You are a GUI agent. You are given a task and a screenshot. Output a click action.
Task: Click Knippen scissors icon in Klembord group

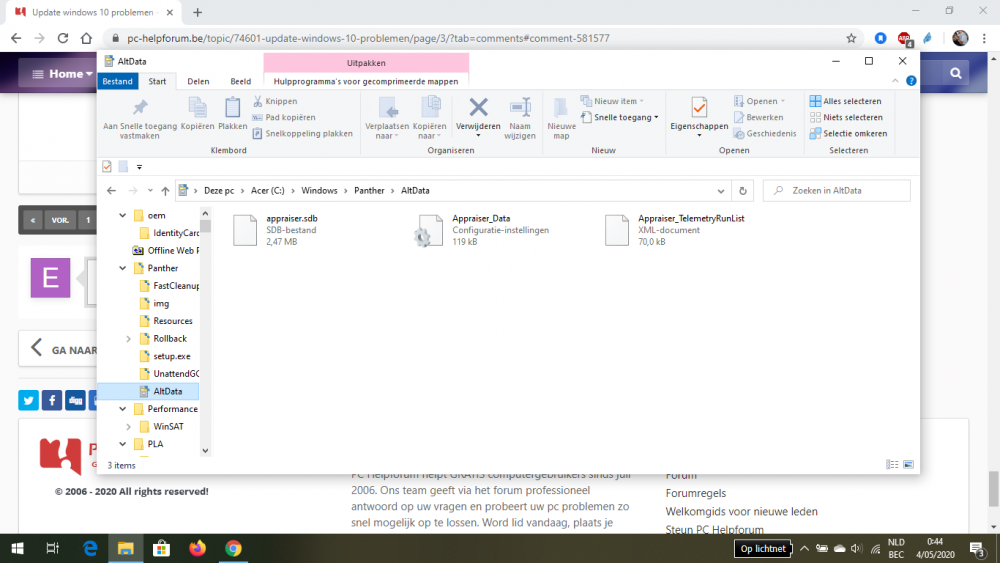click(x=259, y=101)
